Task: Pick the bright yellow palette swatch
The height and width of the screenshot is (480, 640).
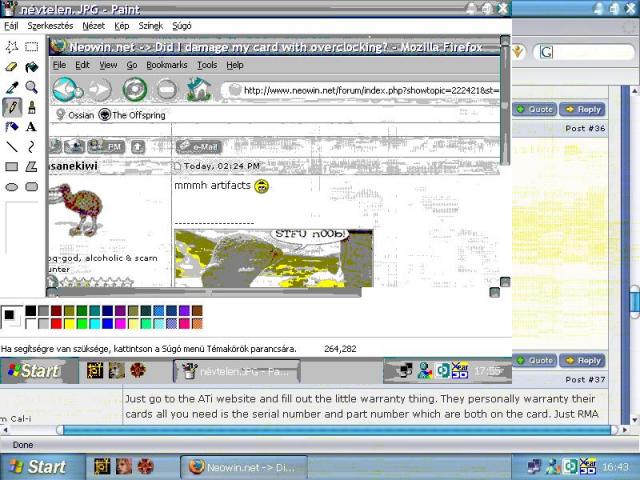Action: pos(69,324)
